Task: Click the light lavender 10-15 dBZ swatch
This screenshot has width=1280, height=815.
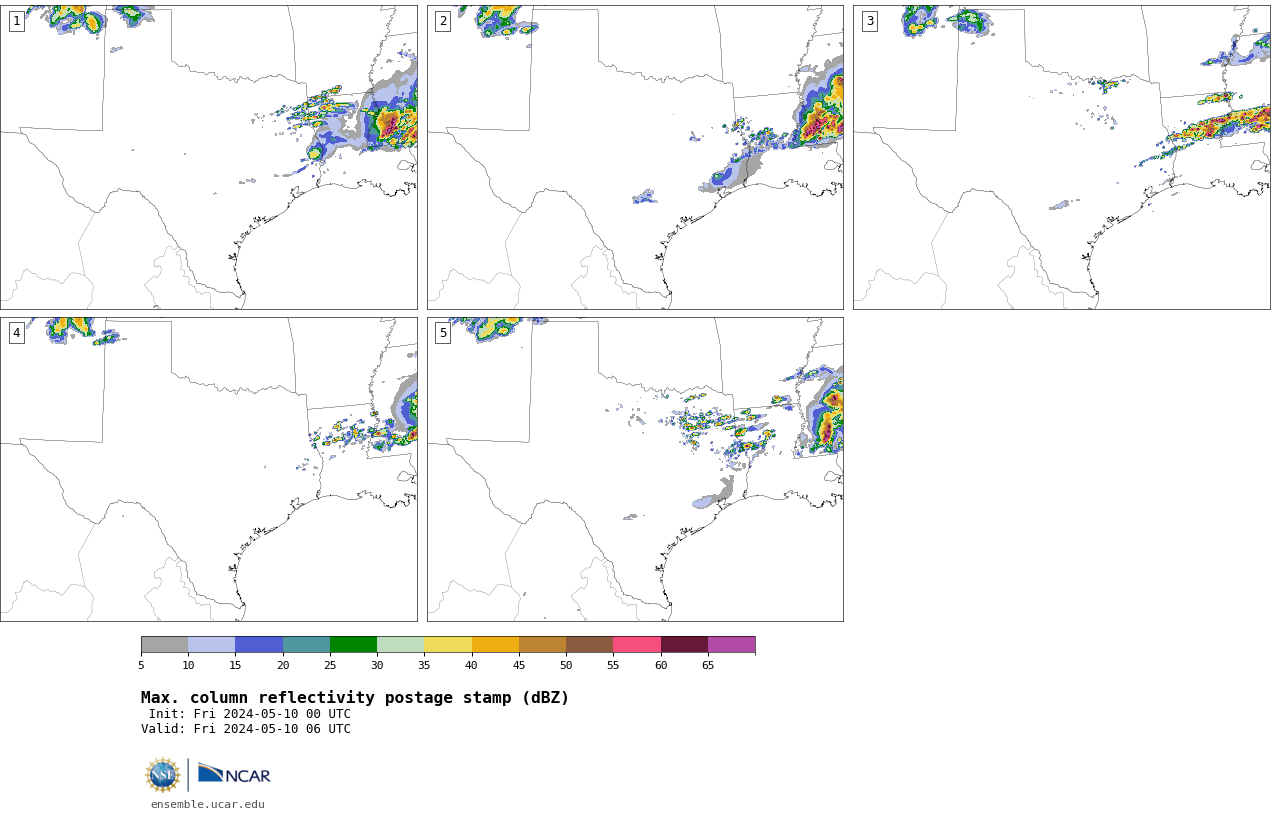Action: [212, 644]
